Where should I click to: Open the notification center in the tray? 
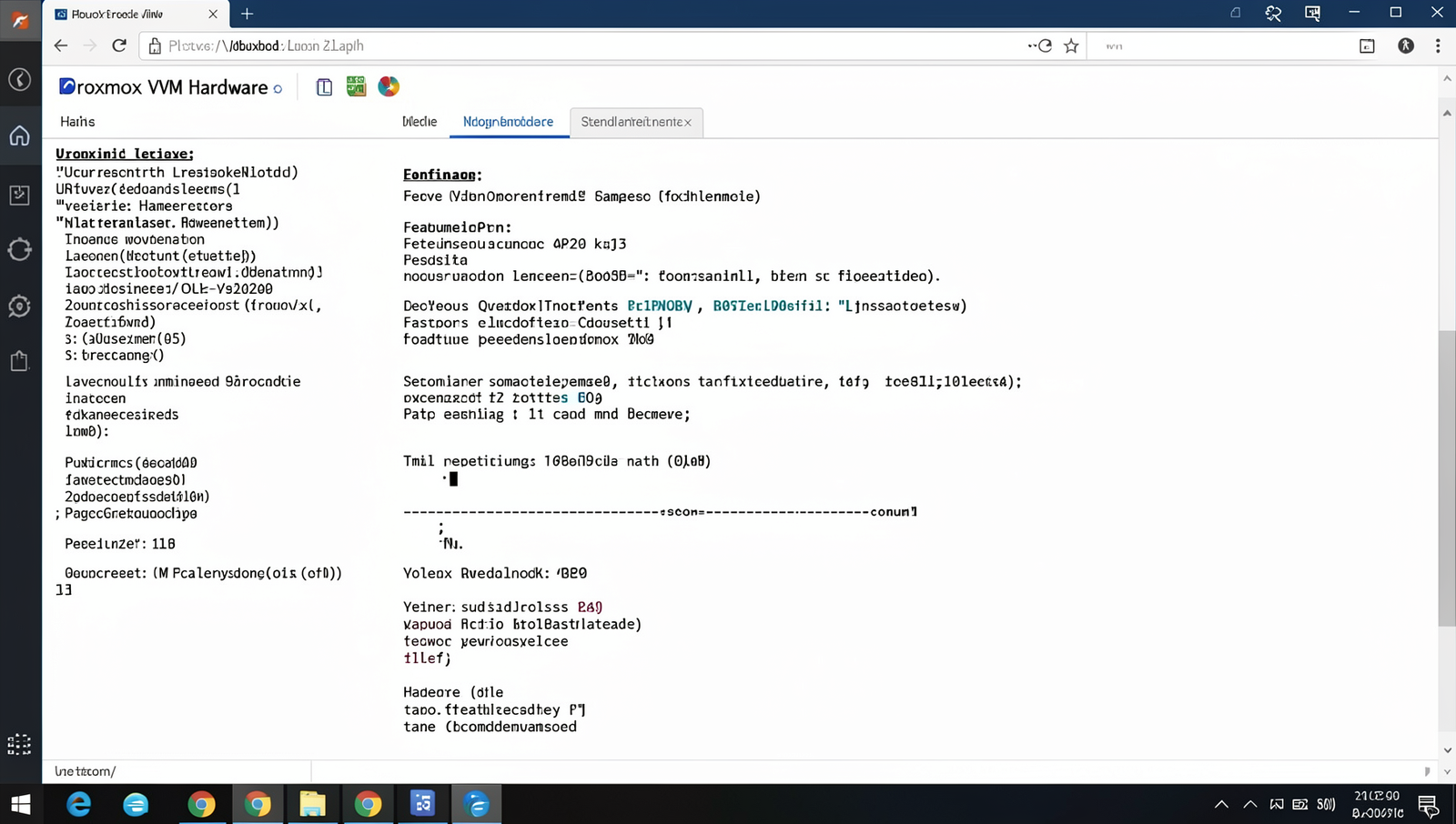1428,805
